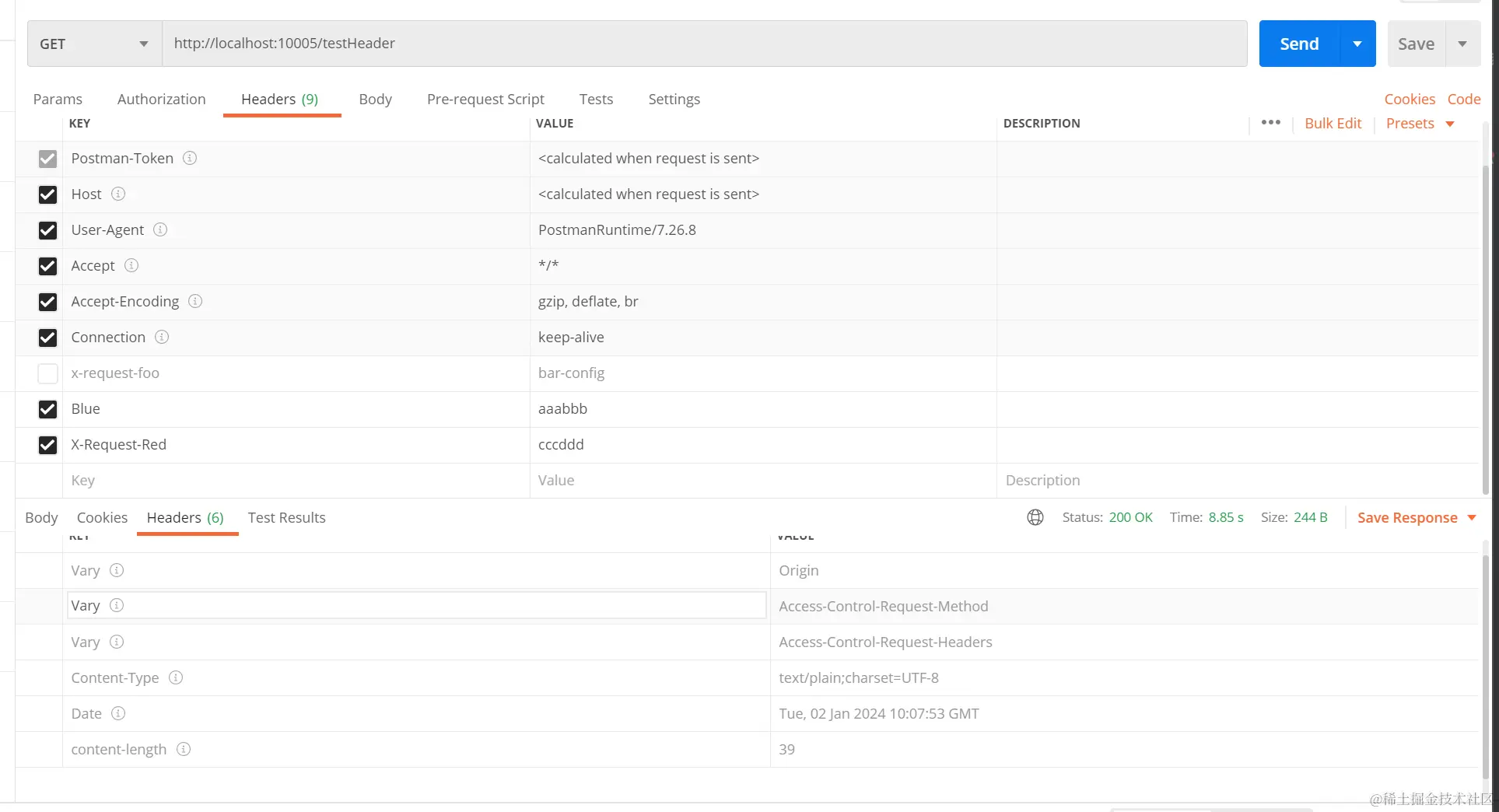Open the Bulk Edit link
Image resolution: width=1499 pixels, height=812 pixels.
click(x=1333, y=123)
